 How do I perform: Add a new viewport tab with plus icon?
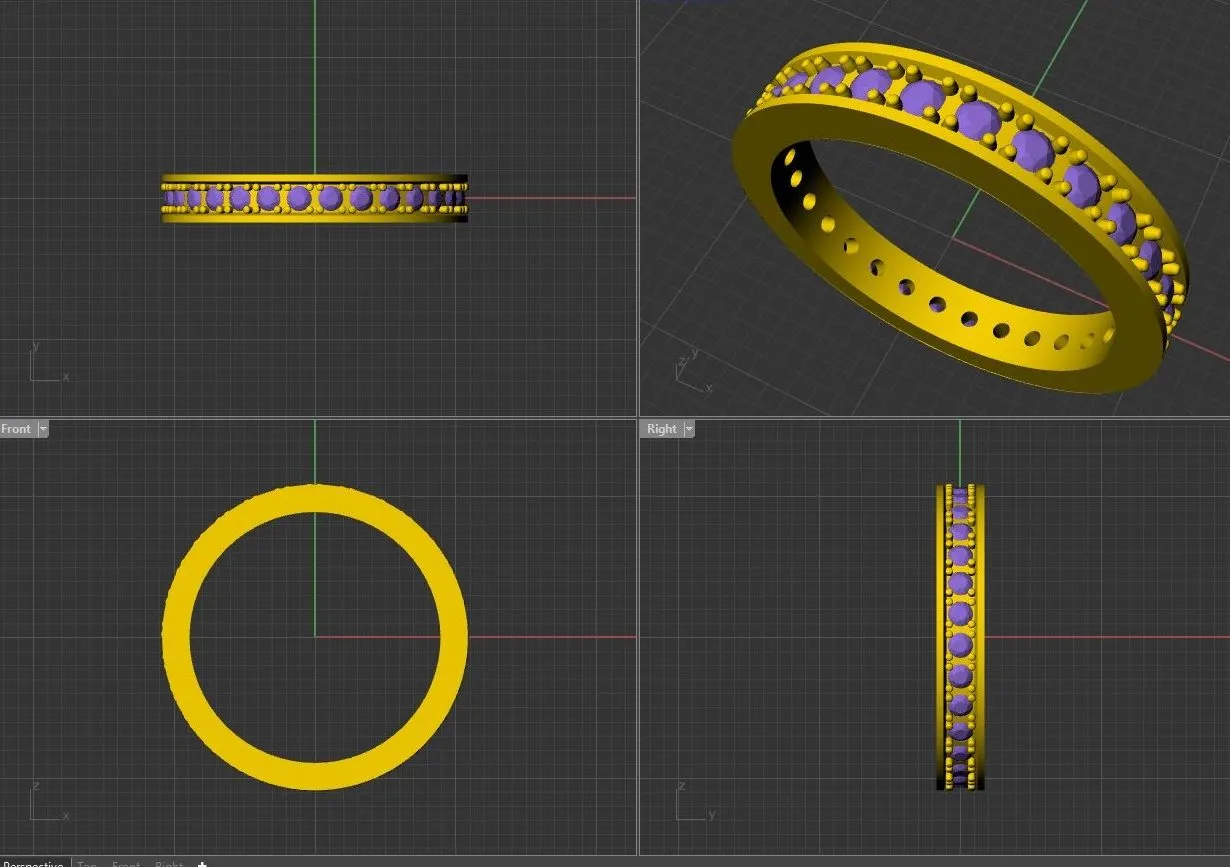pyautogui.click(x=202, y=864)
